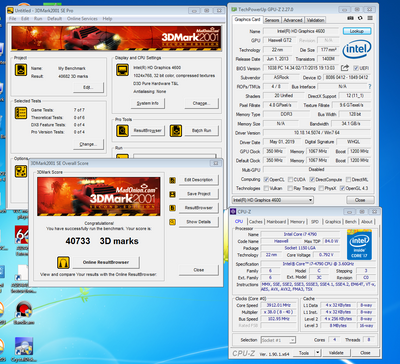Click the Show Details button
The height and width of the screenshot is (364, 400).
[199, 222]
